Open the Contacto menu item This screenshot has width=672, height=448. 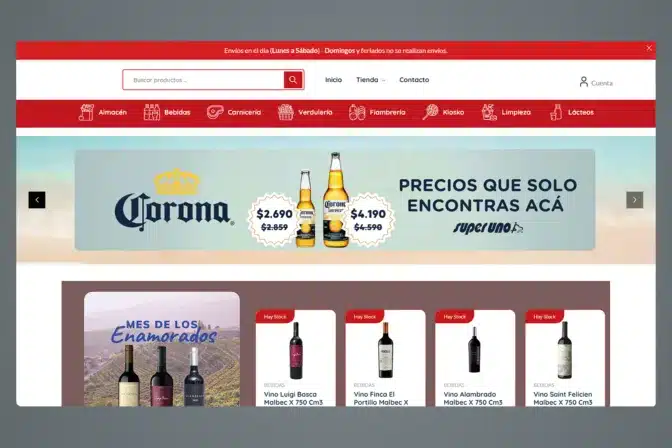[414, 80]
